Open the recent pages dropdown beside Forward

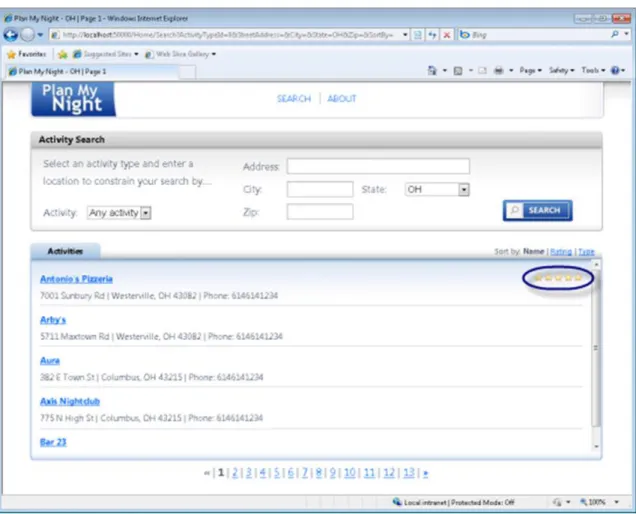click(x=40, y=35)
